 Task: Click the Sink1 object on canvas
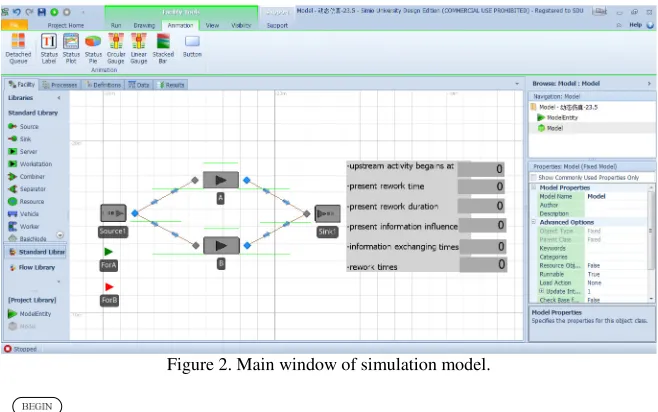(327, 214)
